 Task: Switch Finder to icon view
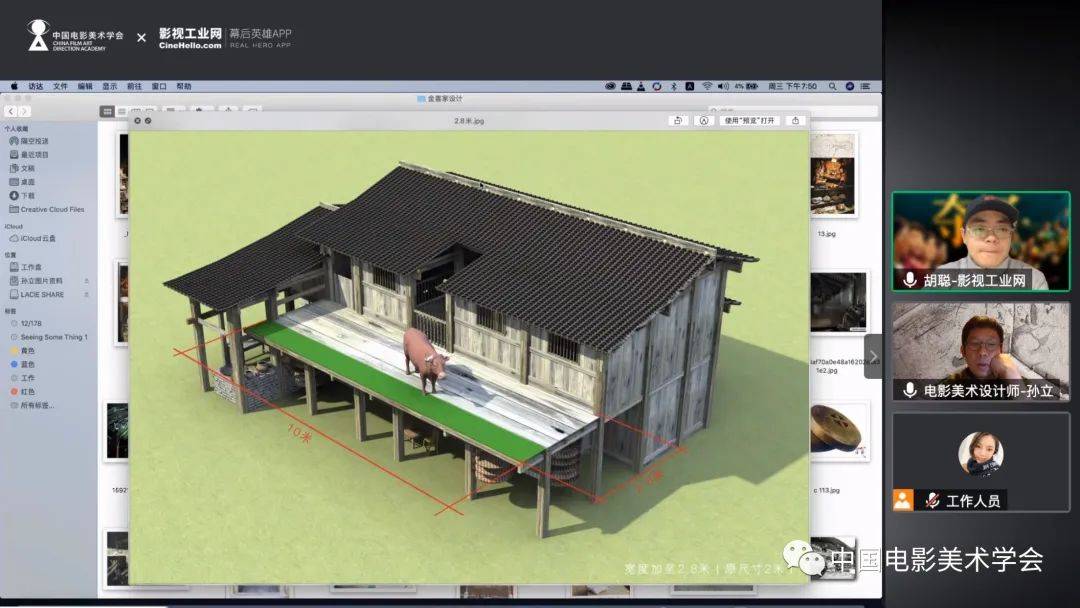click(x=107, y=111)
